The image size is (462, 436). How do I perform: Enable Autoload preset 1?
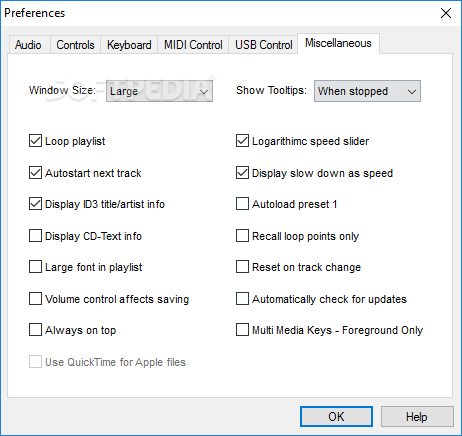pyautogui.click(x=242, y=204)
